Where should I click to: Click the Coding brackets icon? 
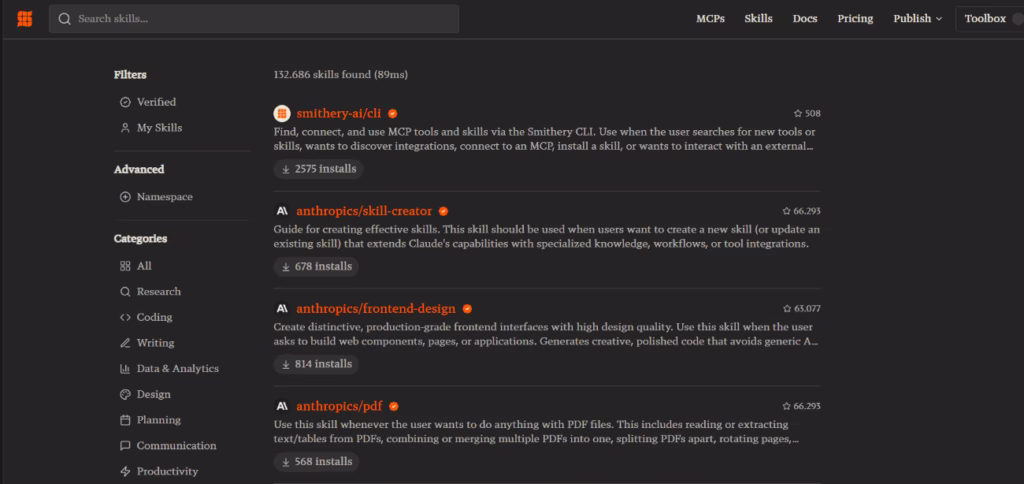pos(125,317)
